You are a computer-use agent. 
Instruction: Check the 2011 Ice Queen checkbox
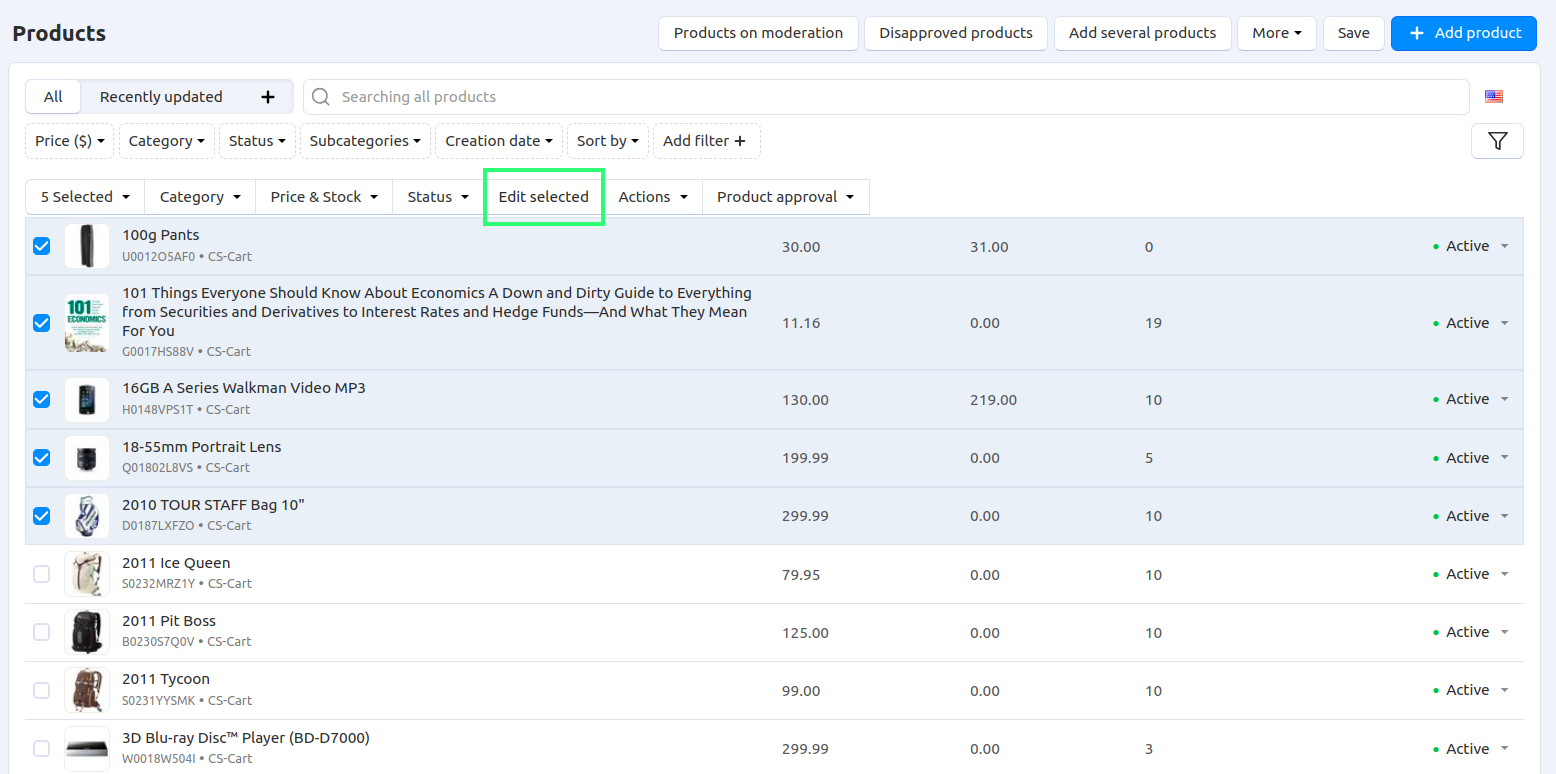point(42,574)
